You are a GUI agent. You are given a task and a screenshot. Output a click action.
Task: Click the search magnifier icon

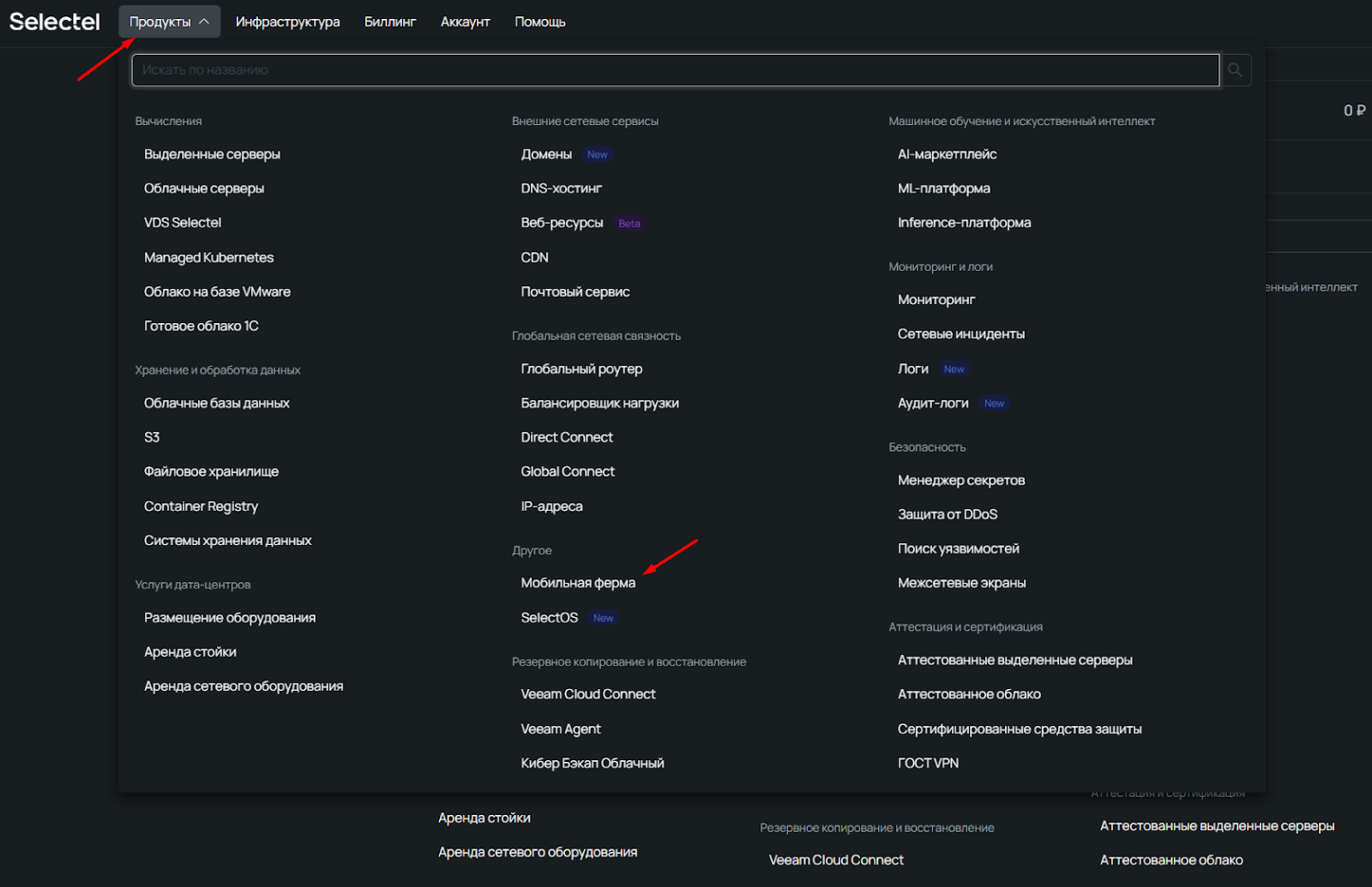pos(1235,70)
